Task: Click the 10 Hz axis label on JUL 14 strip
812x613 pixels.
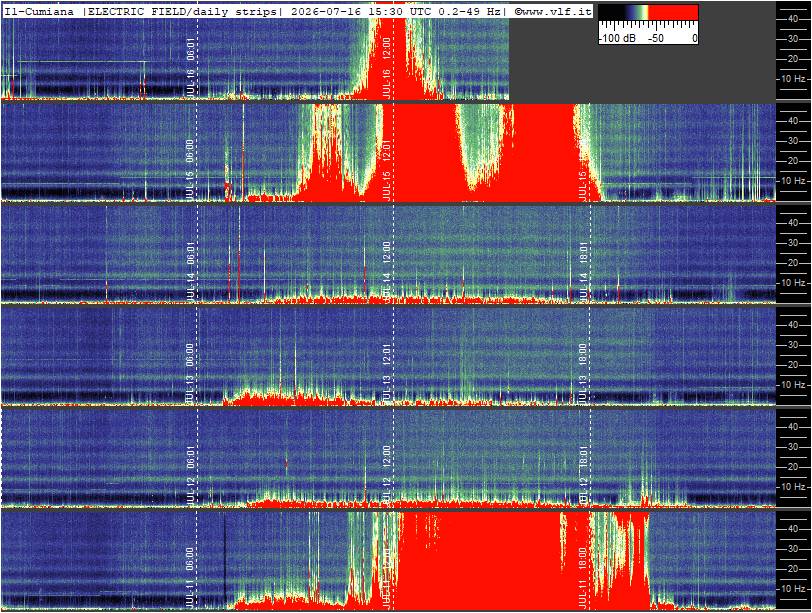Action: (x=794, y=283)
